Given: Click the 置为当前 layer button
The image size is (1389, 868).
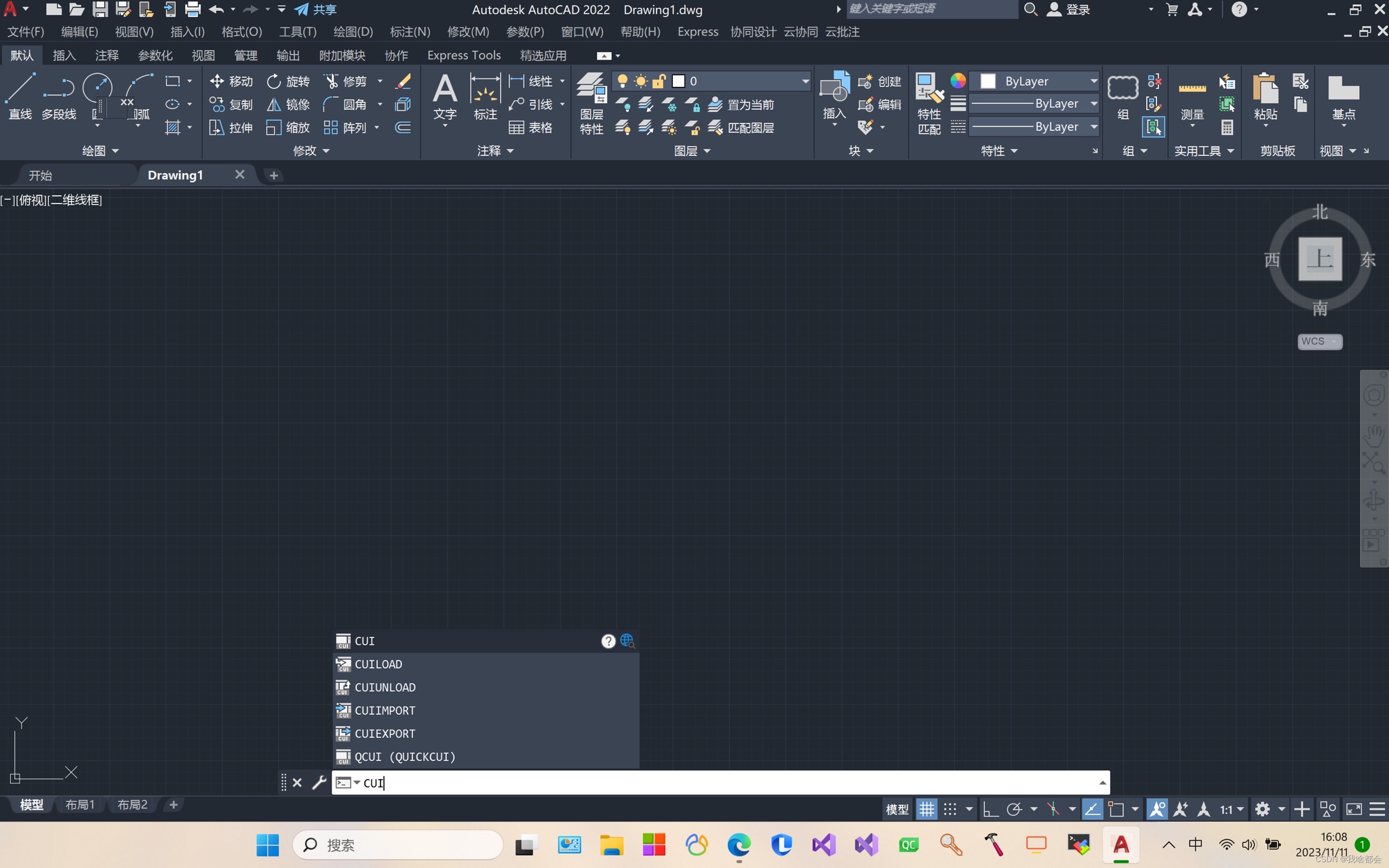Looking at the screenshot, I should point(741,104).
